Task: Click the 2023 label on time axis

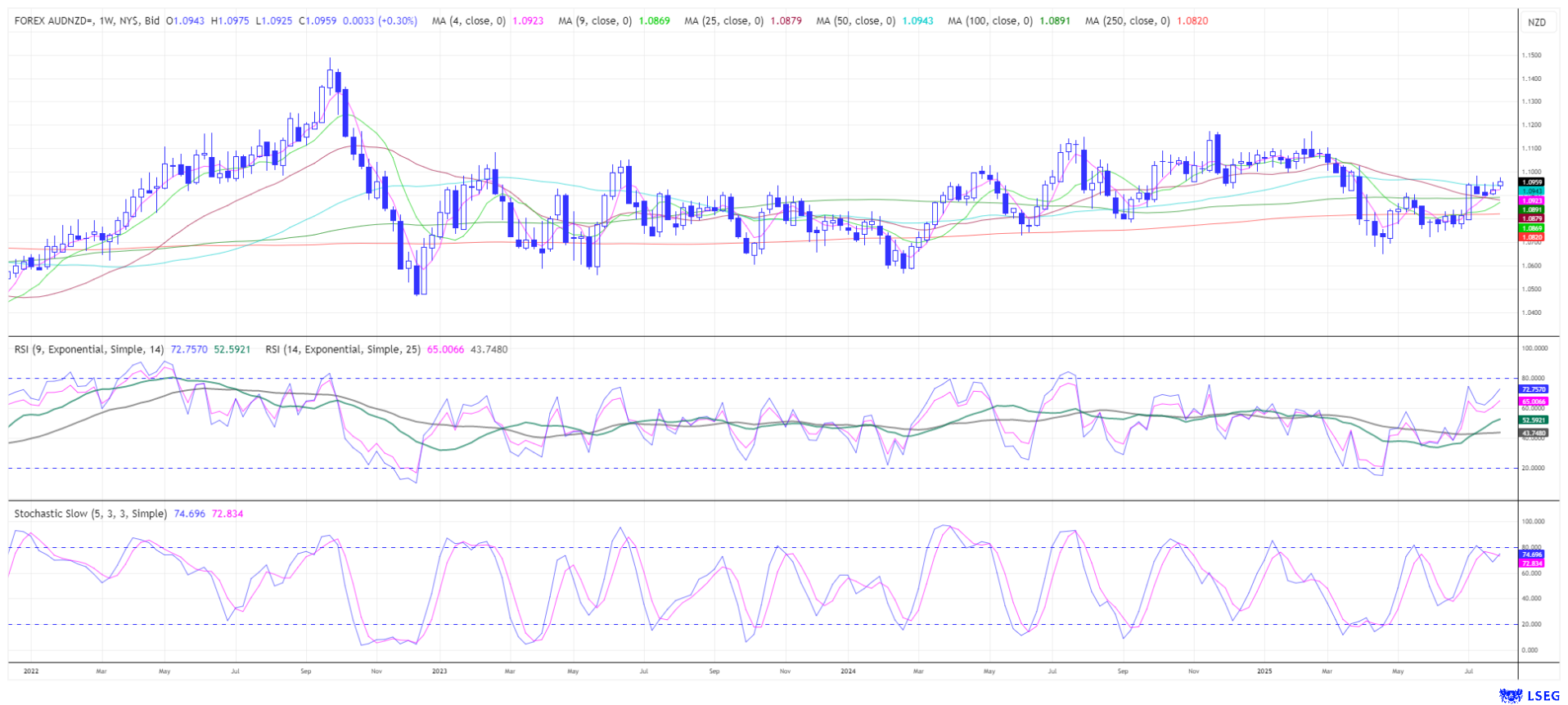Action: (439, 671)
